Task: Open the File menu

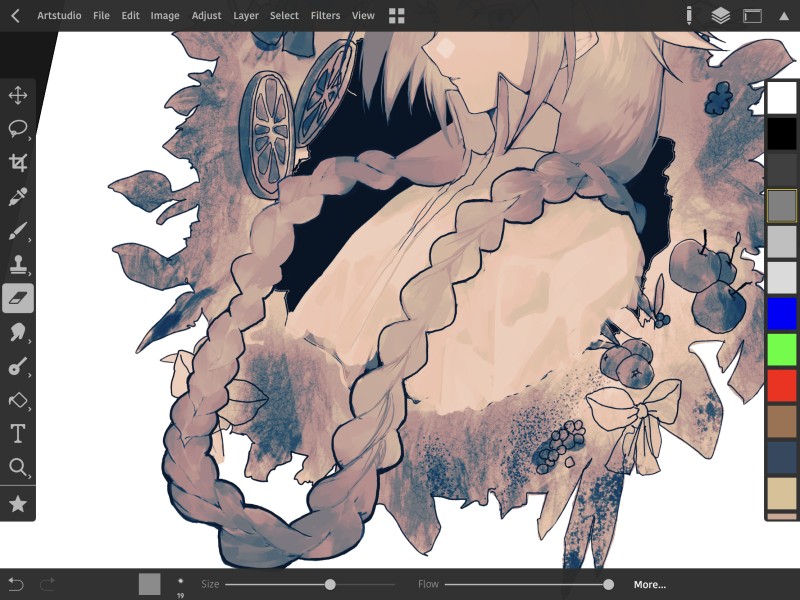Action: click(101, 16)
